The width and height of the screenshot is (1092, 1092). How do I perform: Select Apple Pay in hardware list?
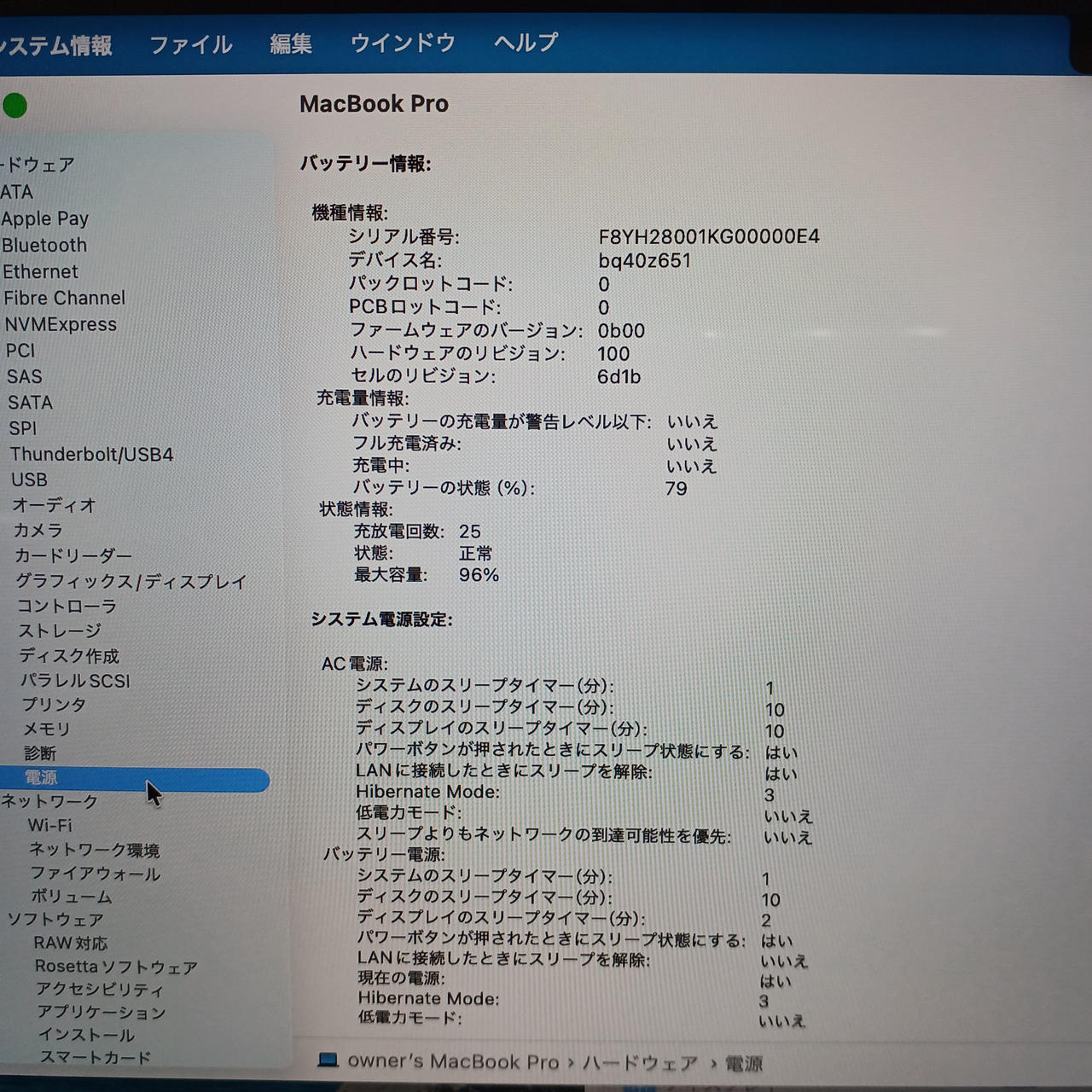pos(45,219)
